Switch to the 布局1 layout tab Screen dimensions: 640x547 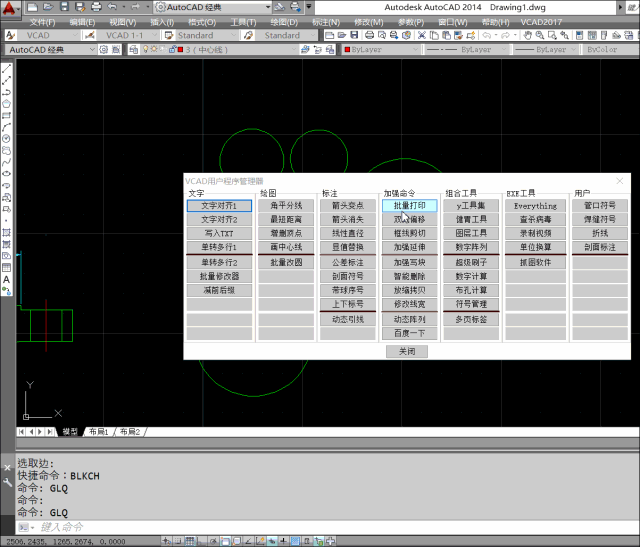click(x=98, y=432)
